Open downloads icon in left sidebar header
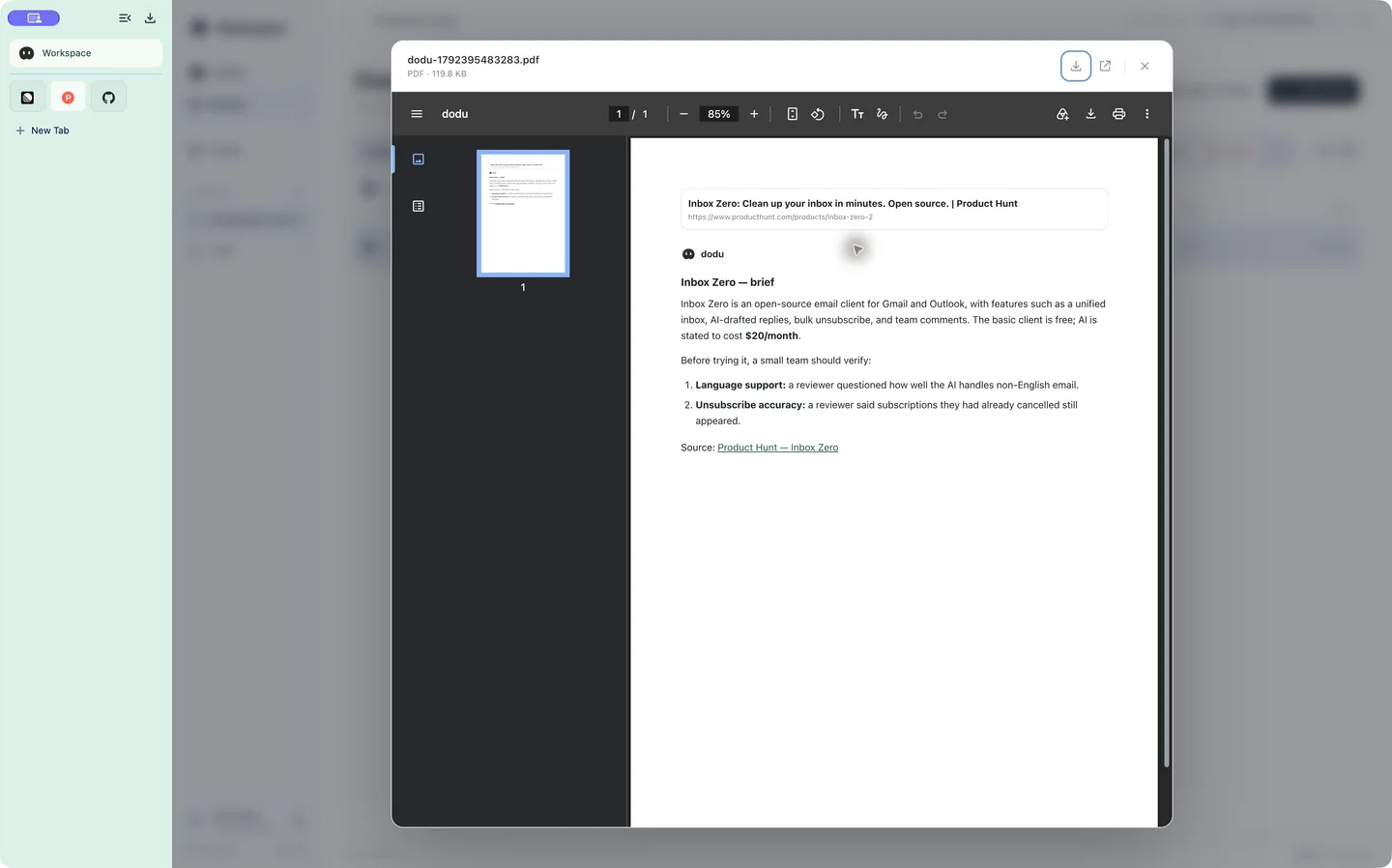This screenshot has height=868, width=1392. (x=150, y=18)
